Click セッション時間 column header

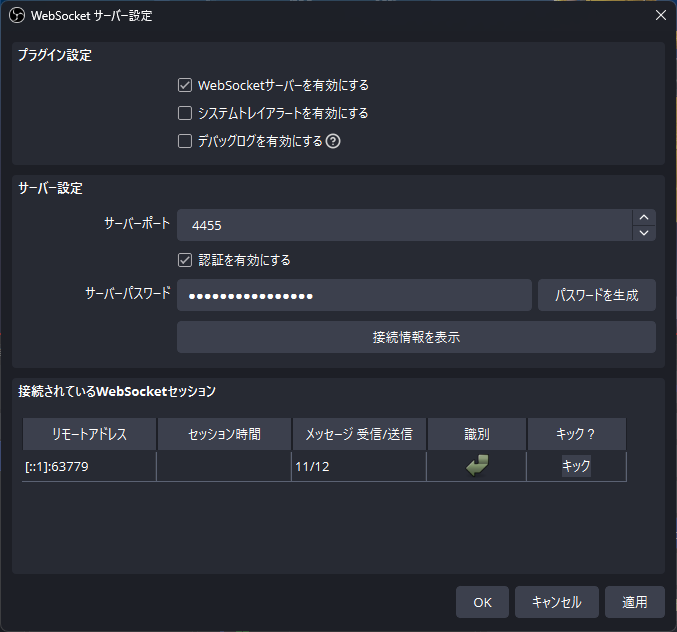pos(225,434)
